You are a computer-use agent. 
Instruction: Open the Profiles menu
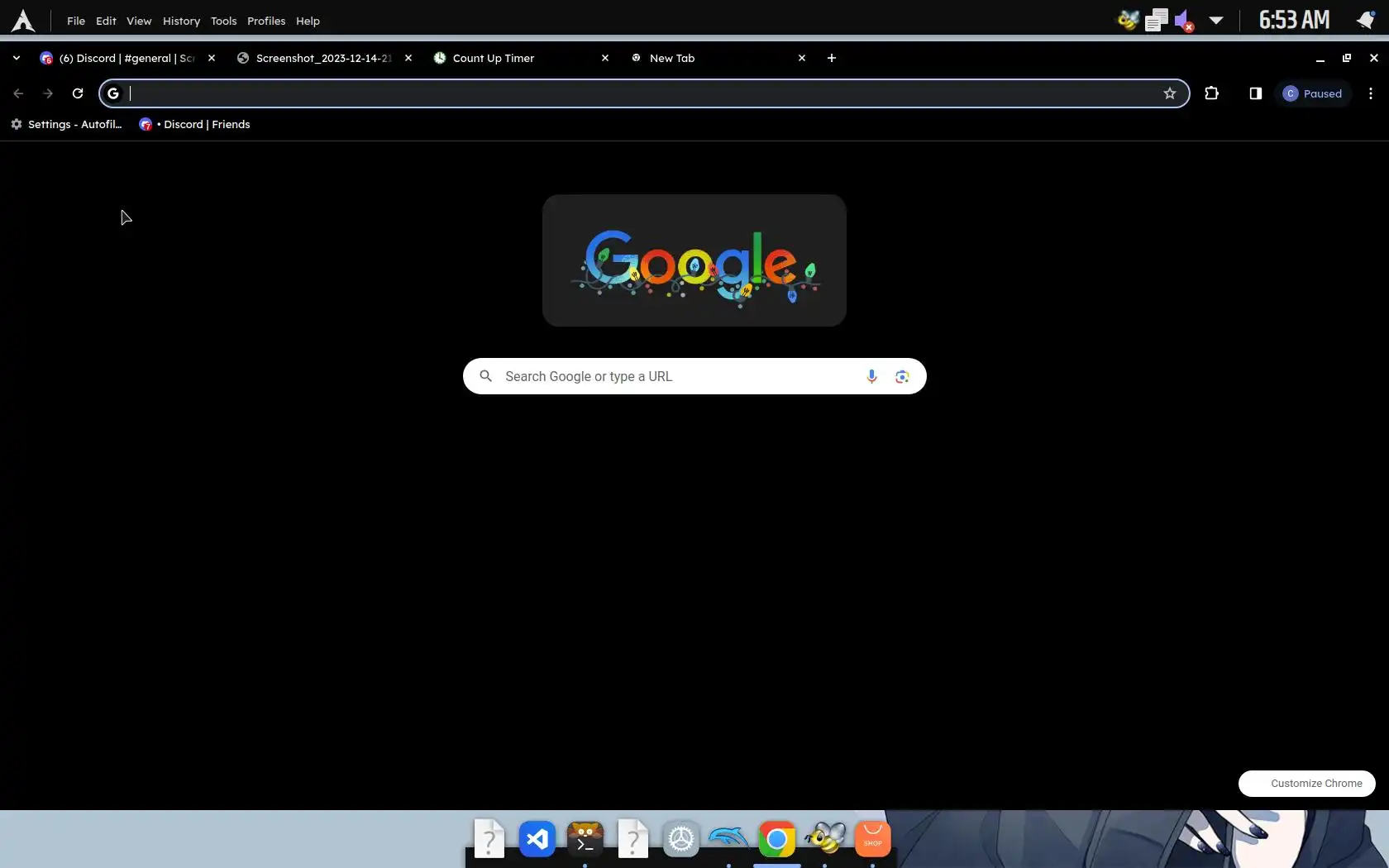[266, 21]
